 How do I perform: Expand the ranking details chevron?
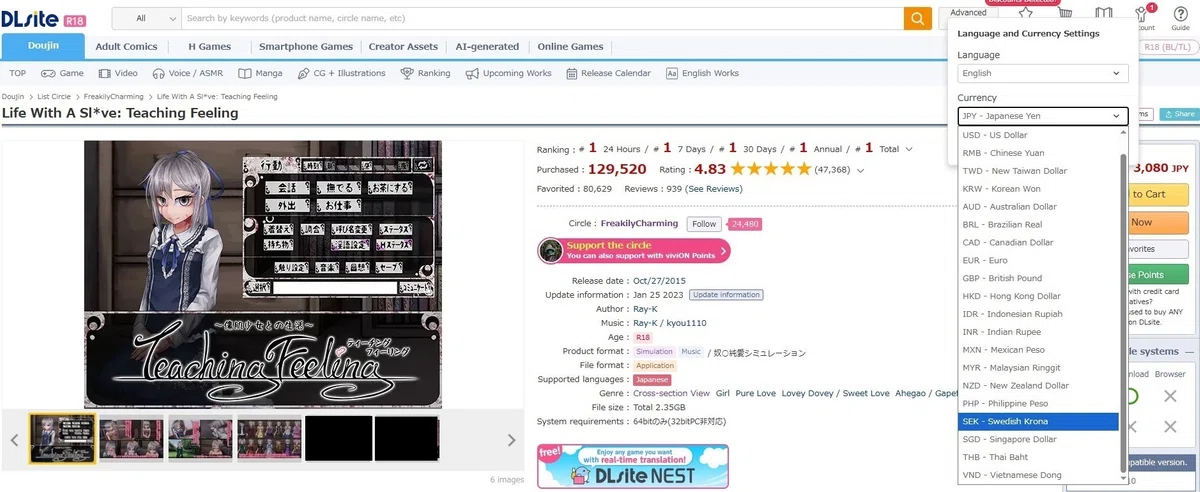point(908,149)
